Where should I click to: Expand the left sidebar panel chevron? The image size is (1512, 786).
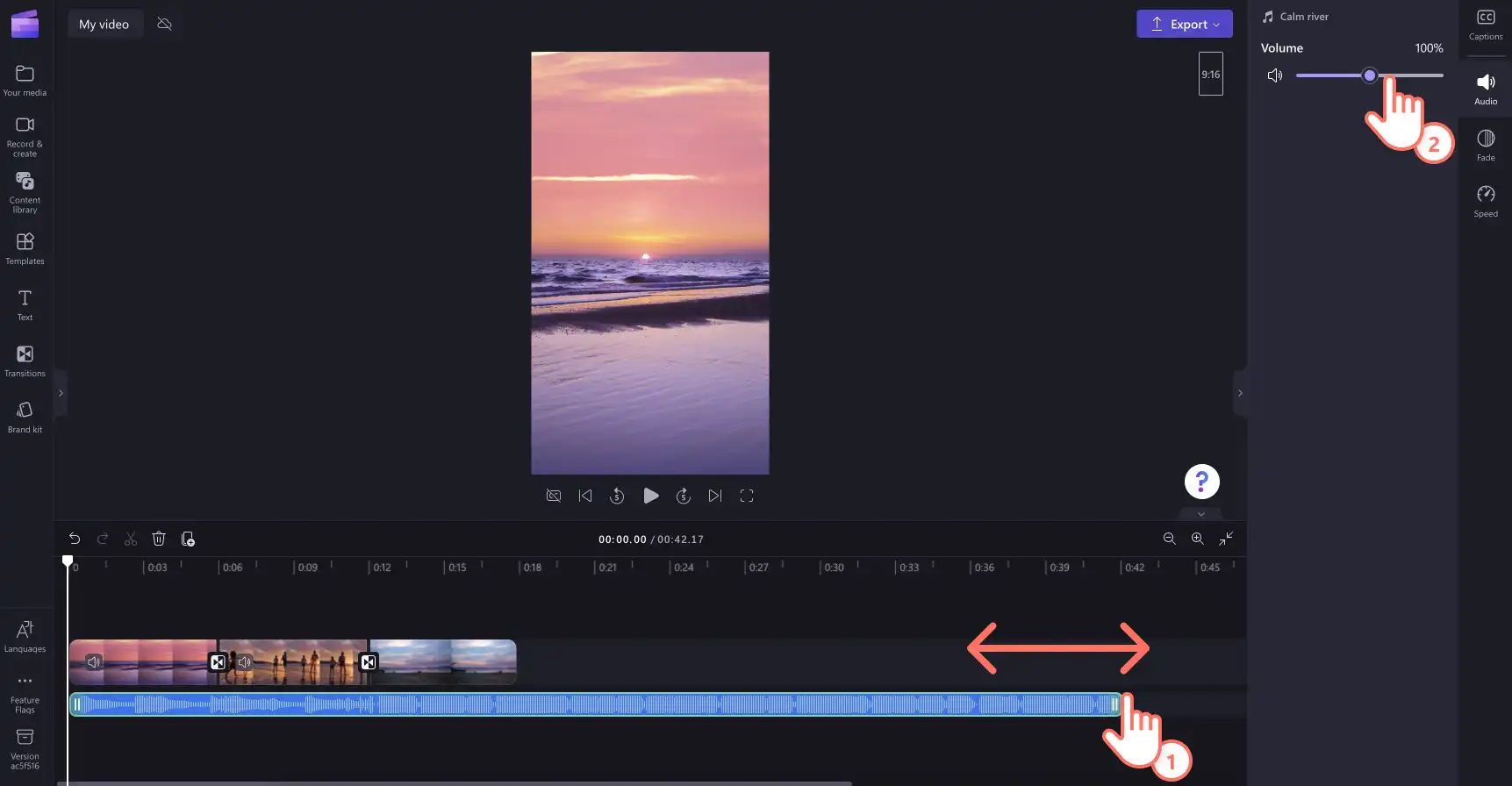61,393
